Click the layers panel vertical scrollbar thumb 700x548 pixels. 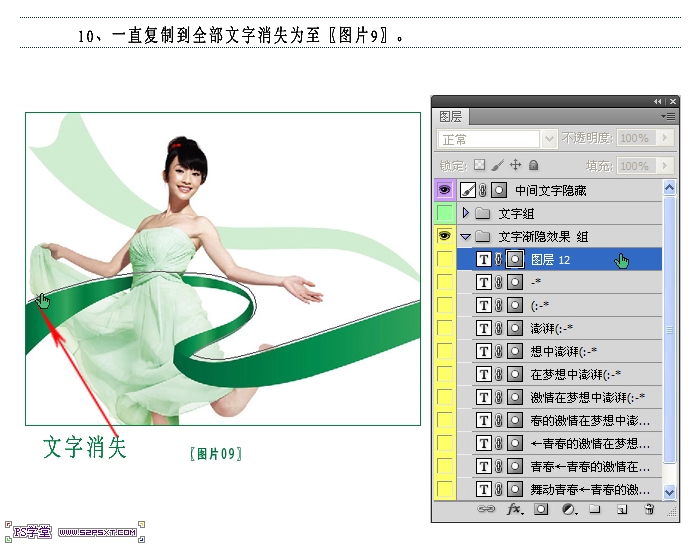point(669,330)
